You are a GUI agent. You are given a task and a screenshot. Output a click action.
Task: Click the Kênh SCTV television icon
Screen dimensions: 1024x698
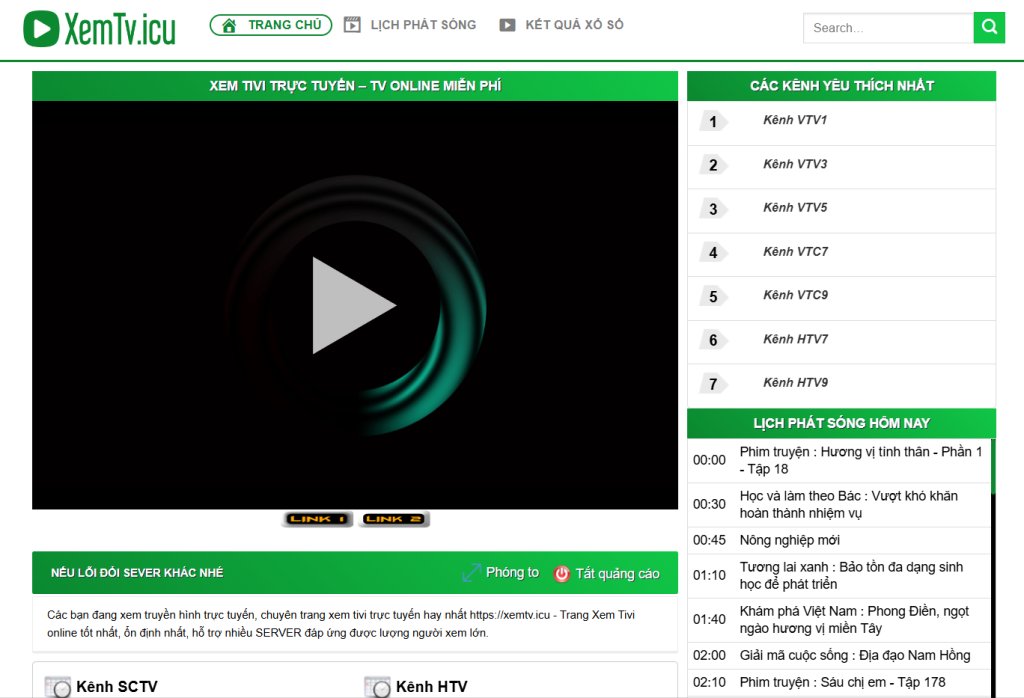(x=58, y=687)
